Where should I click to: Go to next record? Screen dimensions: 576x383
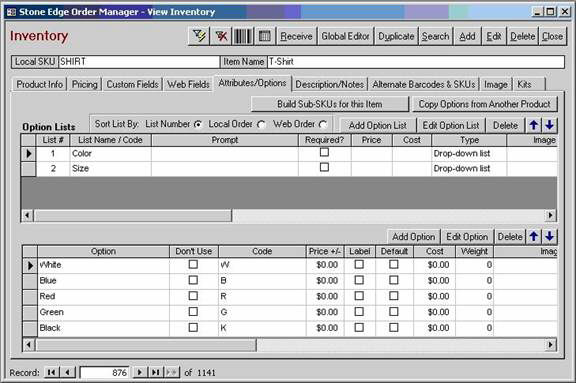tap(140, 372)
